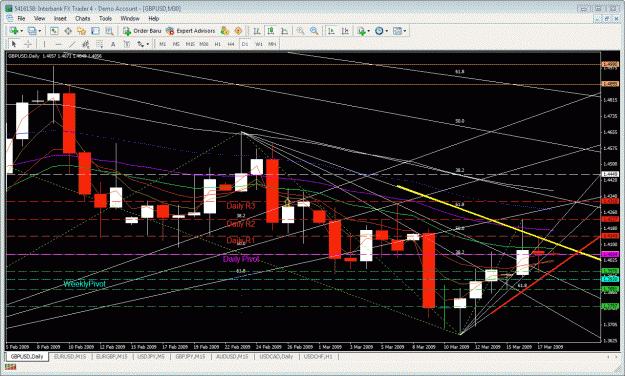Viewport: 625px width, 376px height.
Task: Open the Insert menu
Action: [x=60, y=18]
